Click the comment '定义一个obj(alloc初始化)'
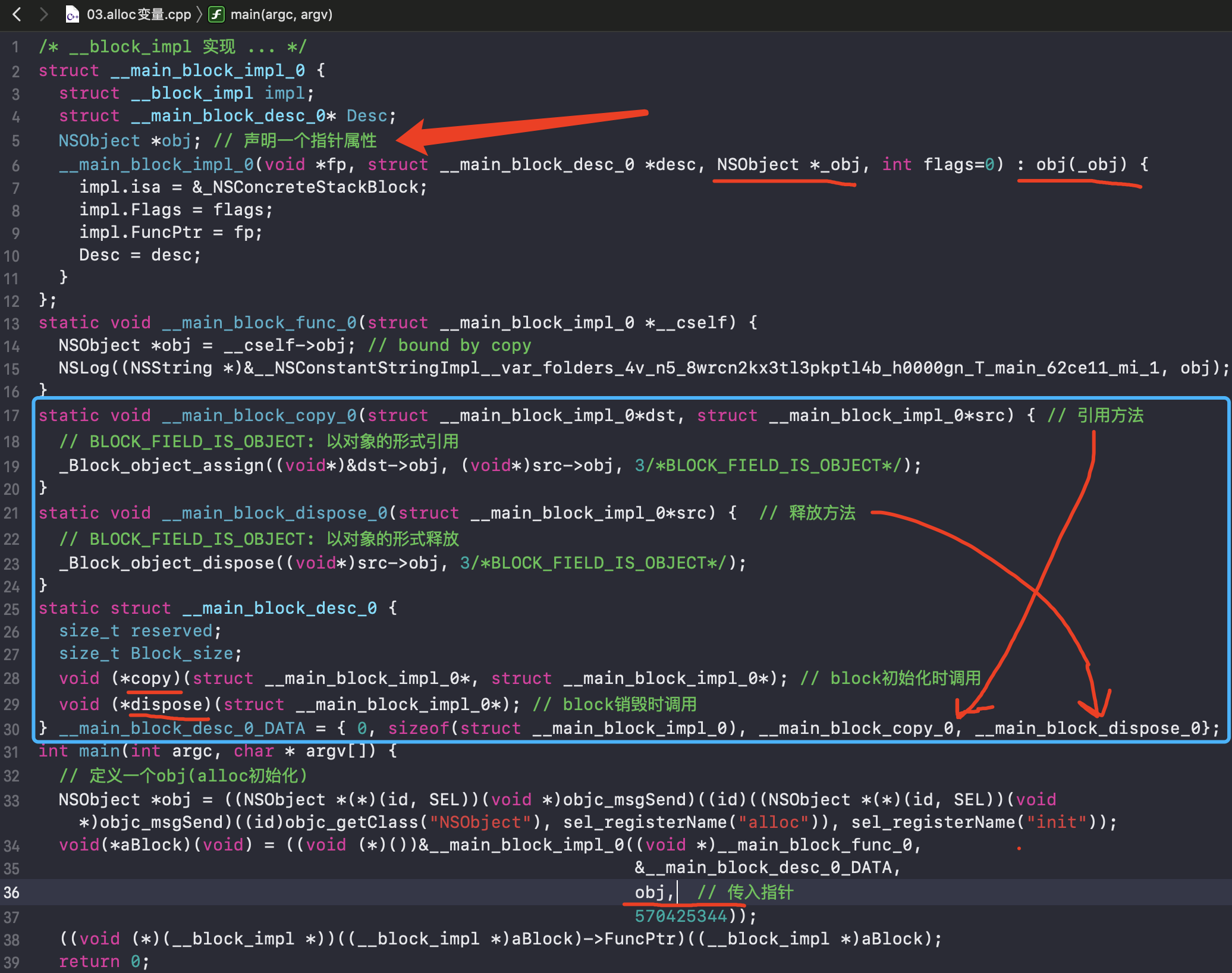The image size is (1232, 973). tap(198, 776)
